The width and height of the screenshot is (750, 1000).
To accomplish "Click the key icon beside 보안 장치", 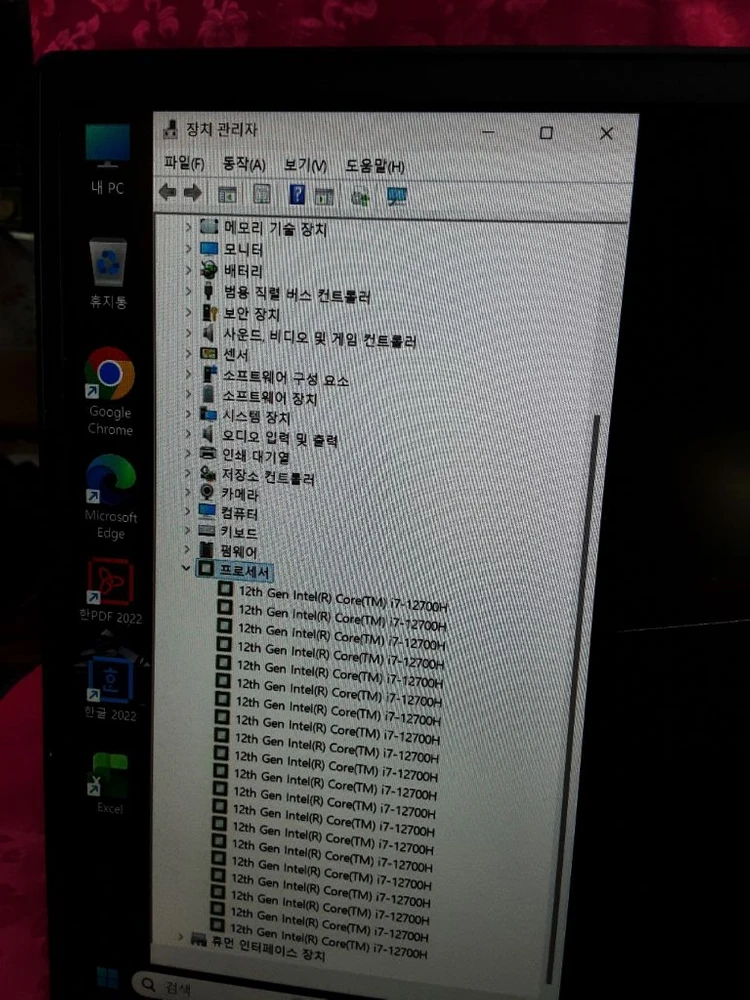I will pyautogui.click(x=209, y=312).
